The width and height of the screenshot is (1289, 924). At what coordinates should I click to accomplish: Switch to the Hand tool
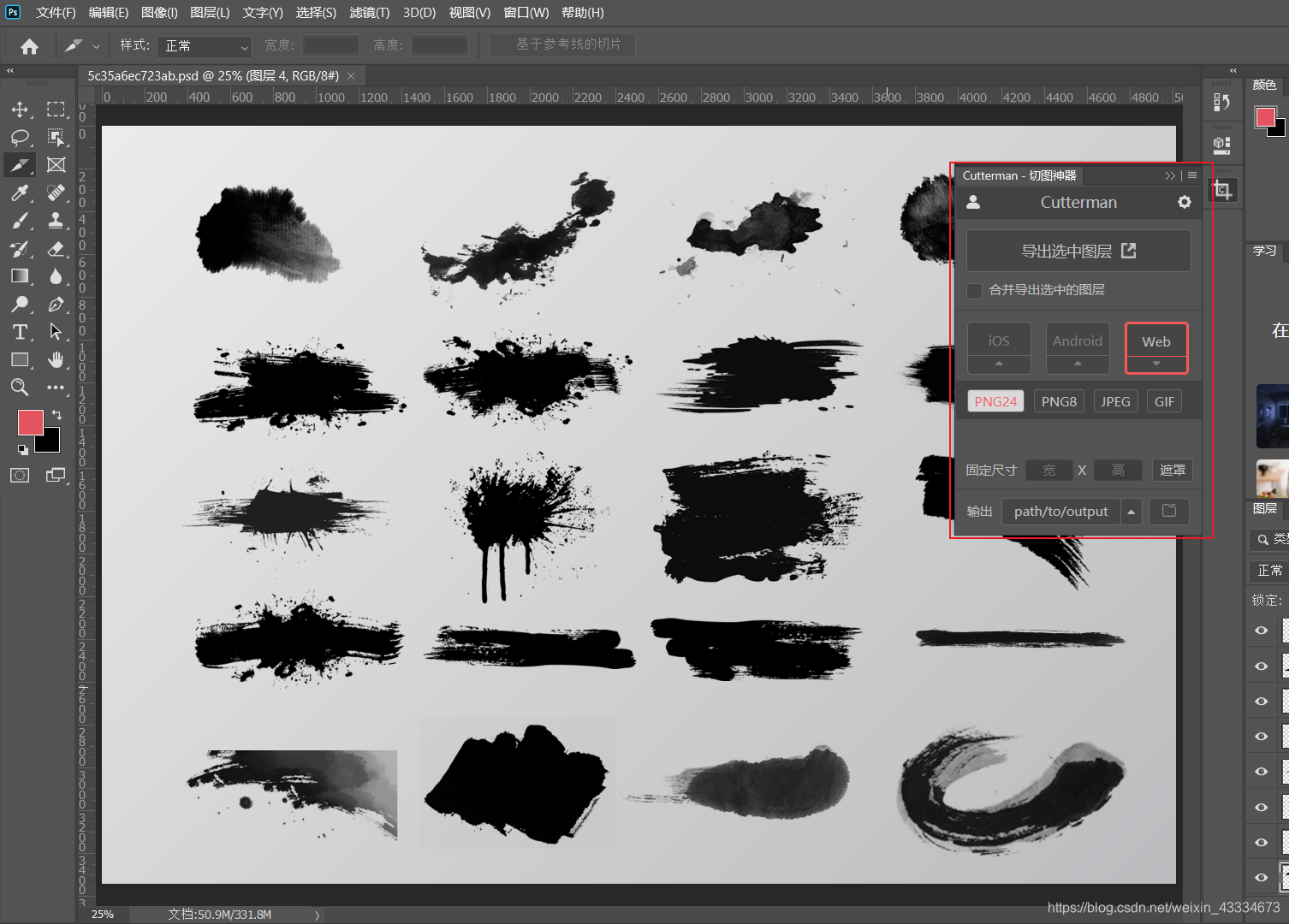56,360
